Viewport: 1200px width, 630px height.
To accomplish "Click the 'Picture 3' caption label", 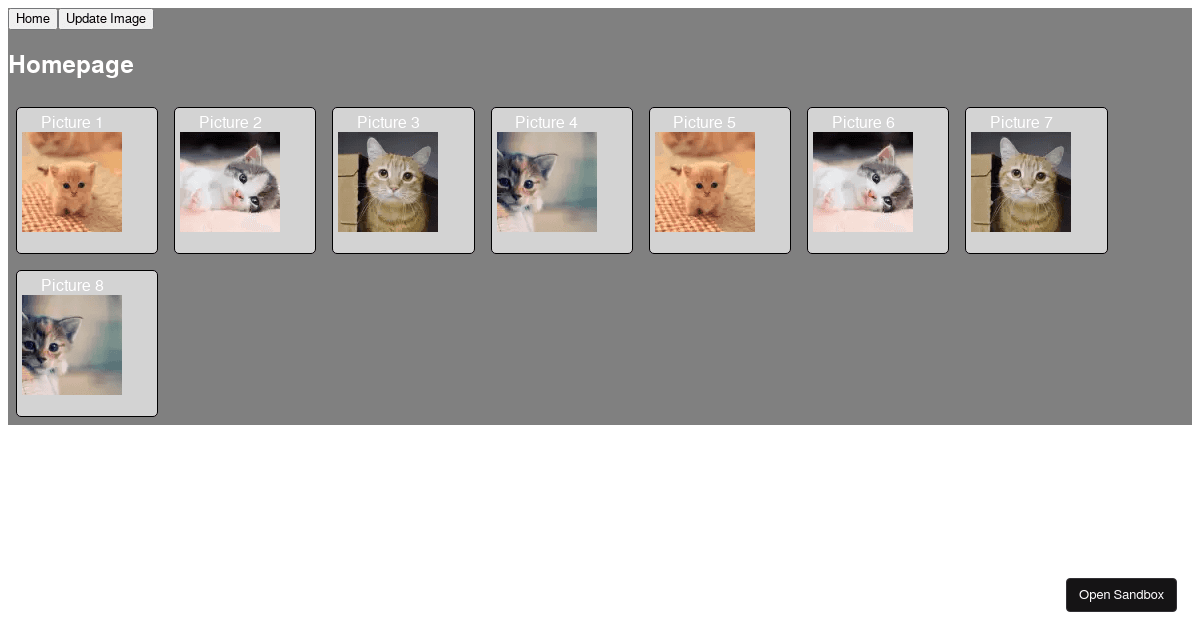I will (388, 122).
